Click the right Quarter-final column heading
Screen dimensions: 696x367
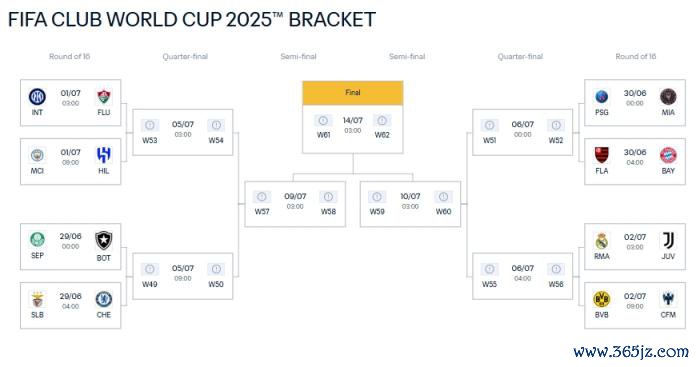click(x=520, y=56)
